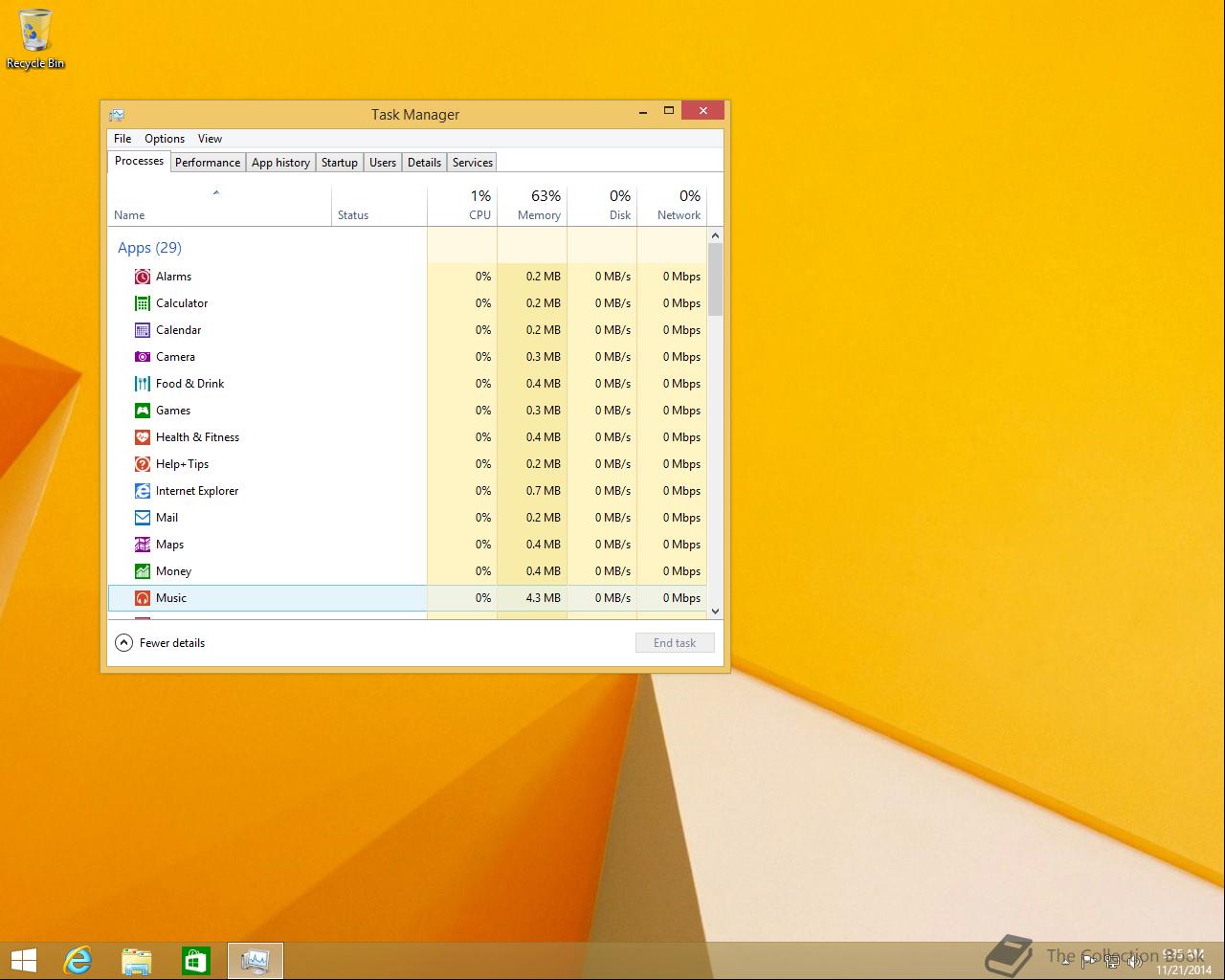Screen dimensions: 1225x980
Task: Click the Health & Fitness app icon
Action: coord(143,437)
